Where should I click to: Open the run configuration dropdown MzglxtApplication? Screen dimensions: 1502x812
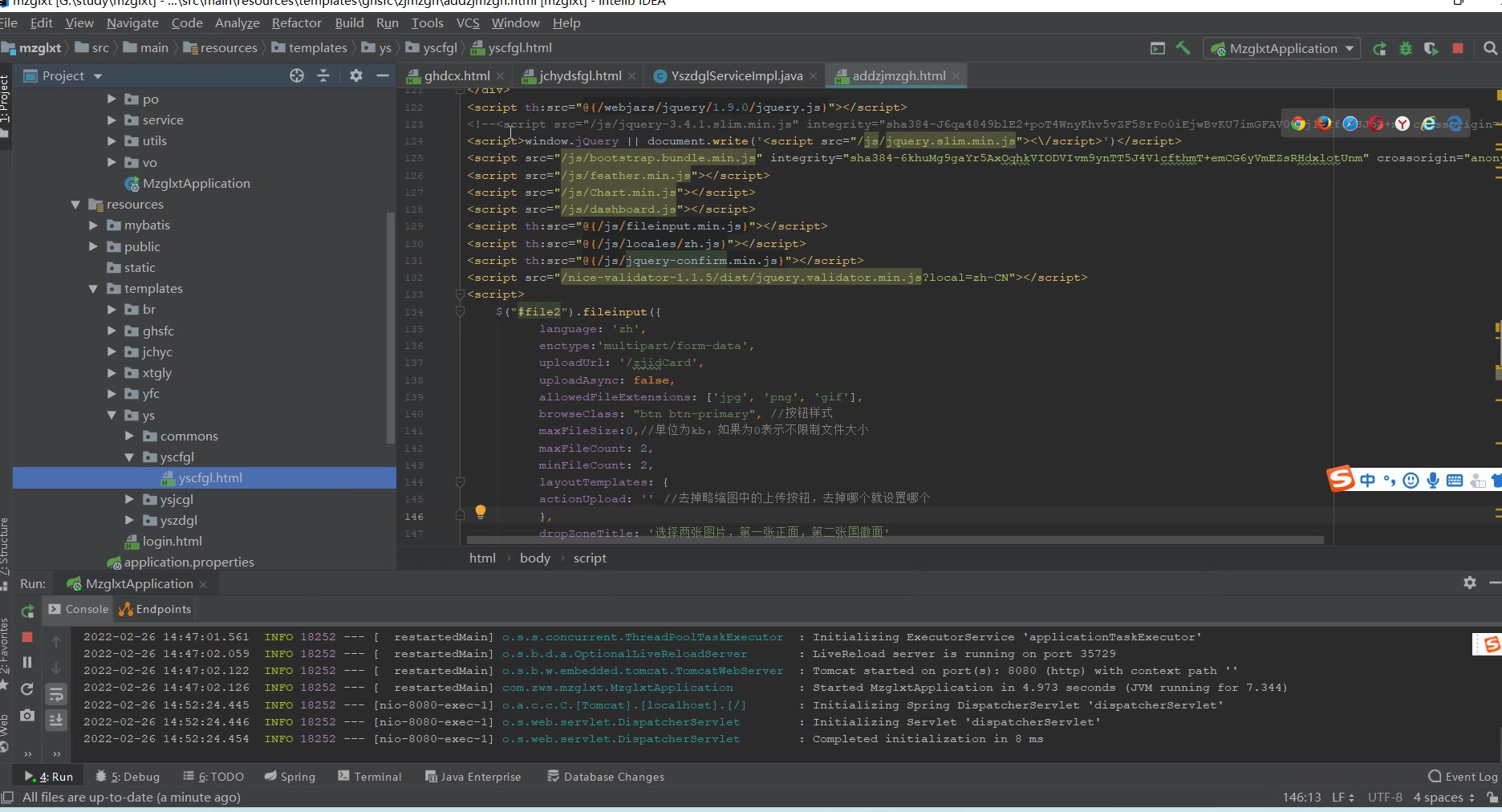1283,48
